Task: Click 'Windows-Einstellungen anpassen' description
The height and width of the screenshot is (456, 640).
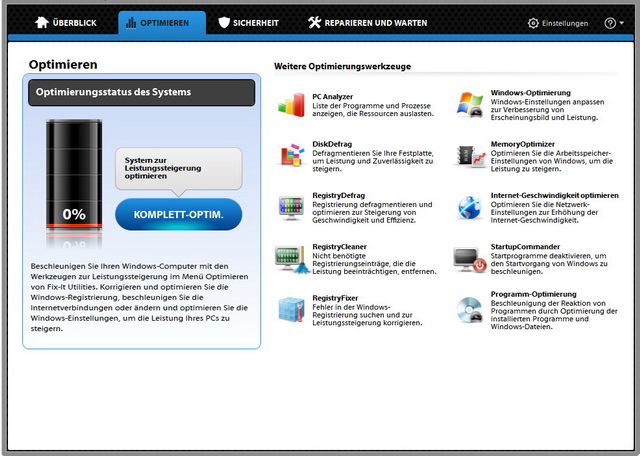Action: (547, 110)
